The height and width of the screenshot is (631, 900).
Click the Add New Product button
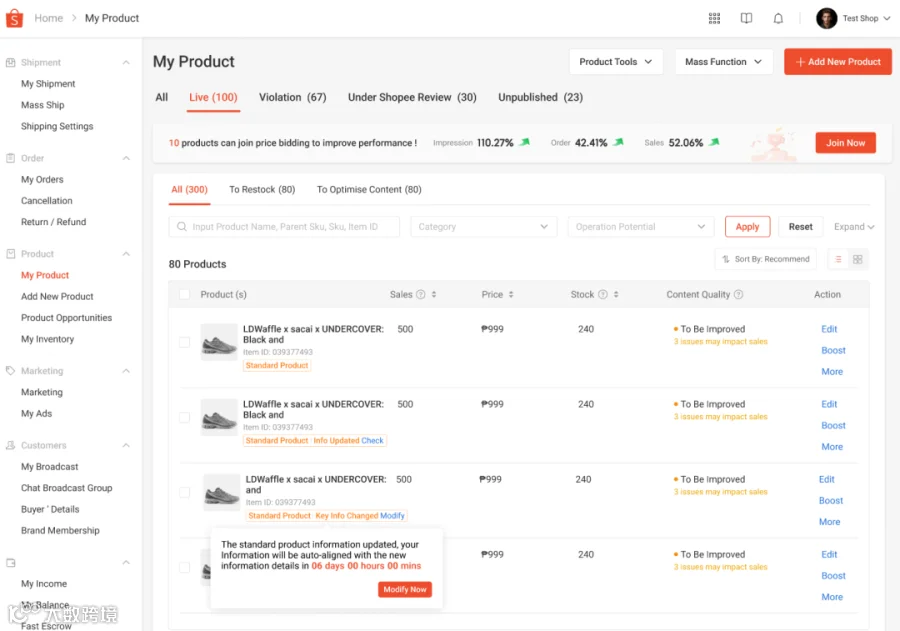coord(838,61)
